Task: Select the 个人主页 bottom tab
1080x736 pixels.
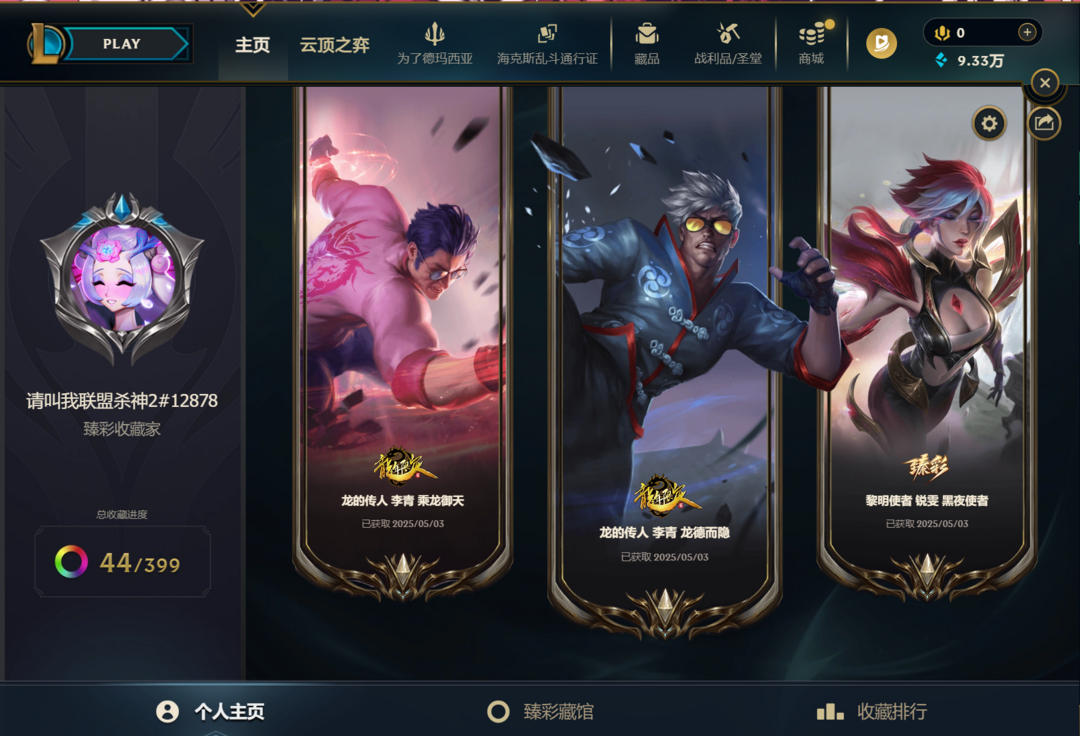Action: click(x=211, y=711)
